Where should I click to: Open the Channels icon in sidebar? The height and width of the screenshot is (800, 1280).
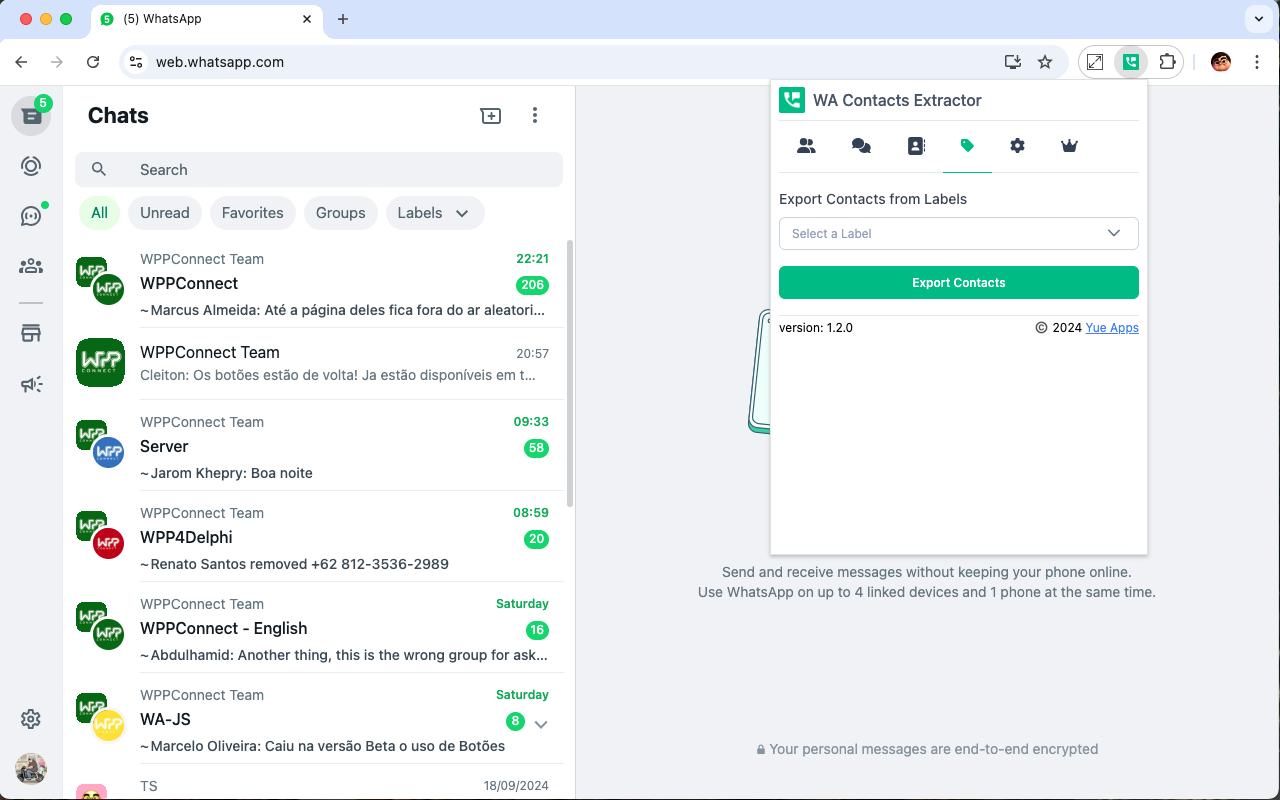pyautogui.click(x=31, y=216)
